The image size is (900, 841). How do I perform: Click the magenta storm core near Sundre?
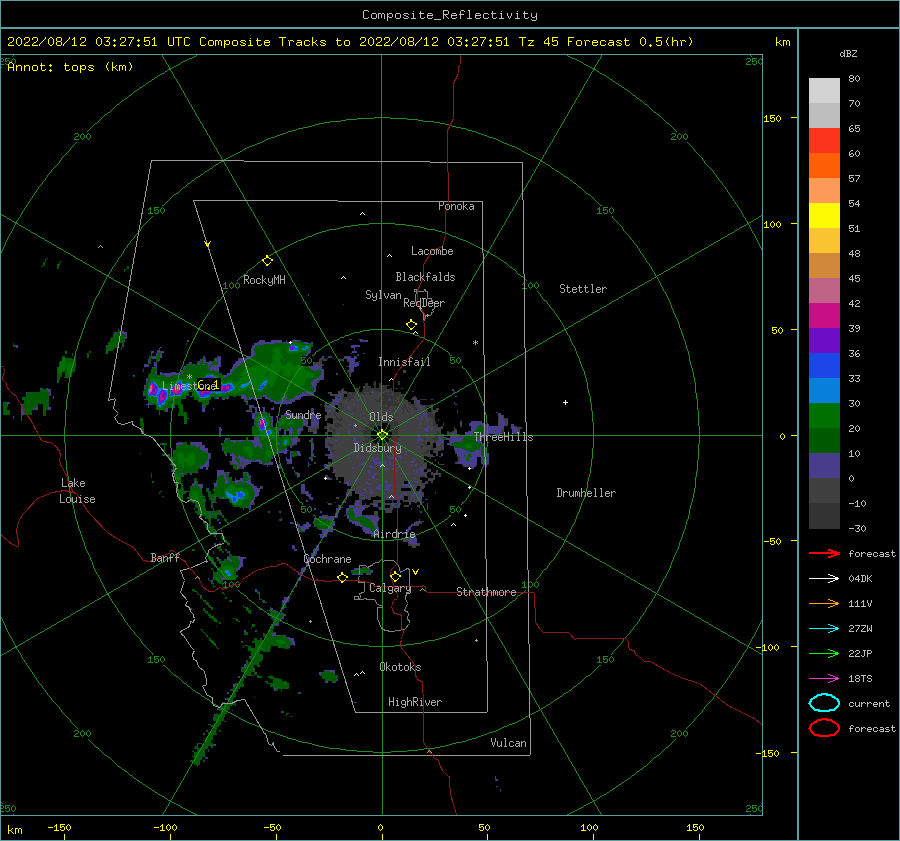tap(262, 424)
